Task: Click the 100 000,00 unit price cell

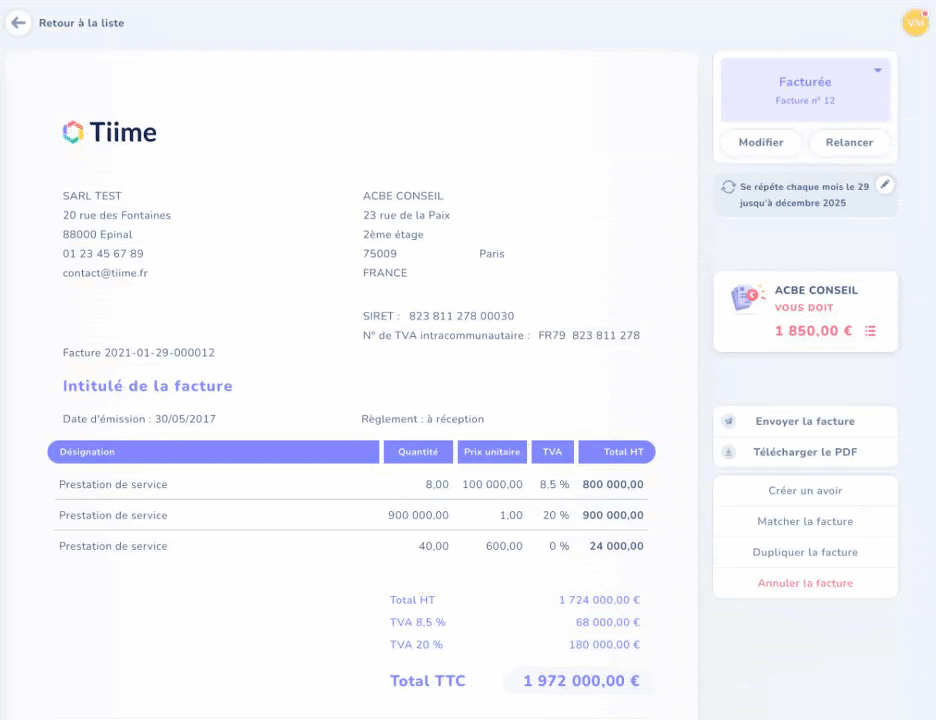Action: (492, 485)
